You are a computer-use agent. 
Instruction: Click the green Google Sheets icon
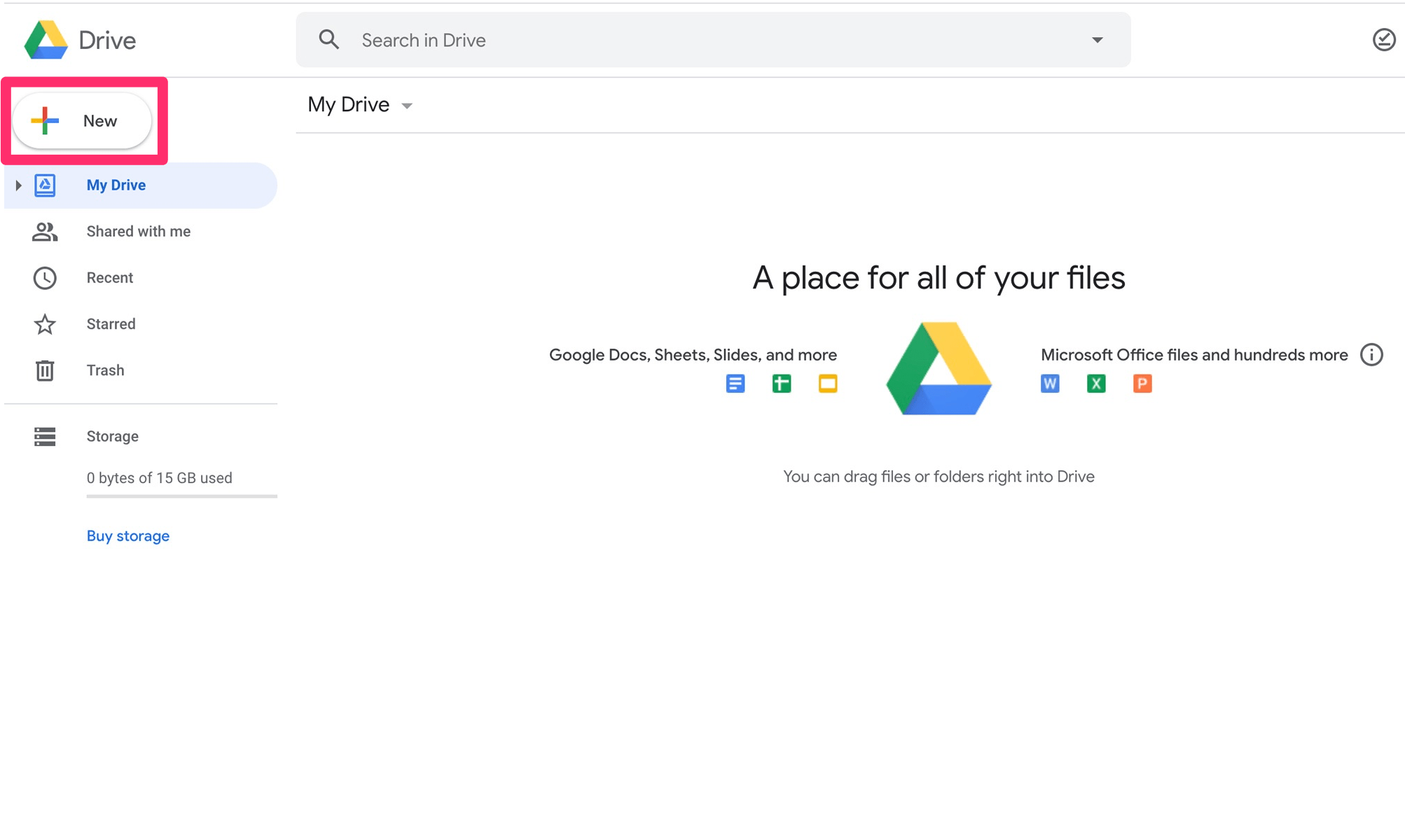pos(781,384)
